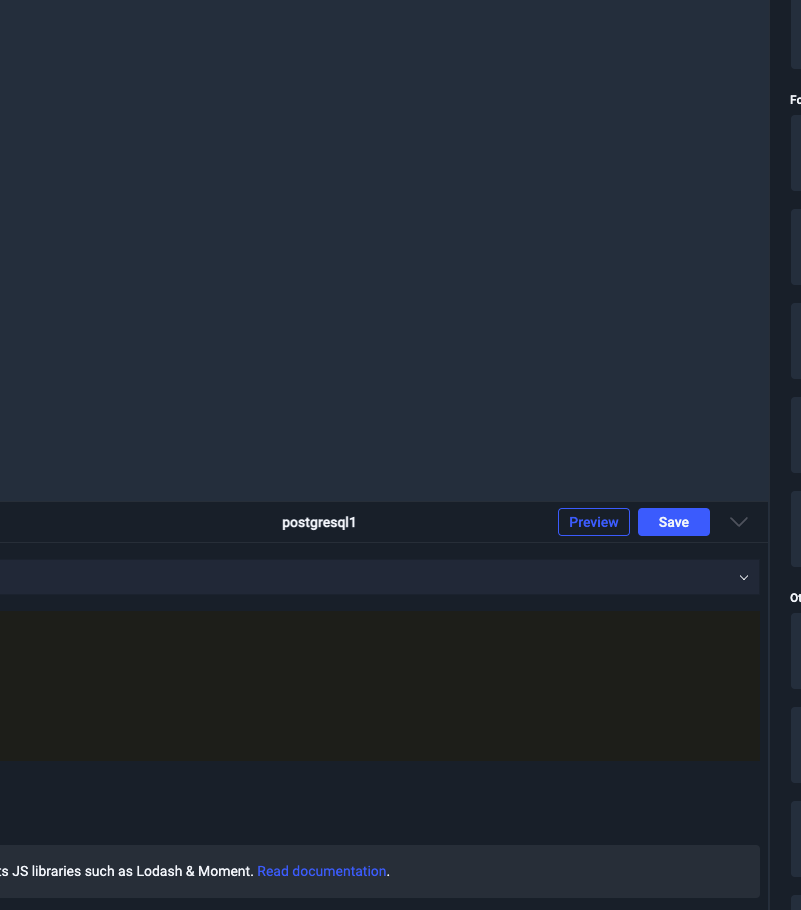Open the dropdown below the query name
This screenshot has height=910, width=801.
pyautogui.click(x=380, y=577)
